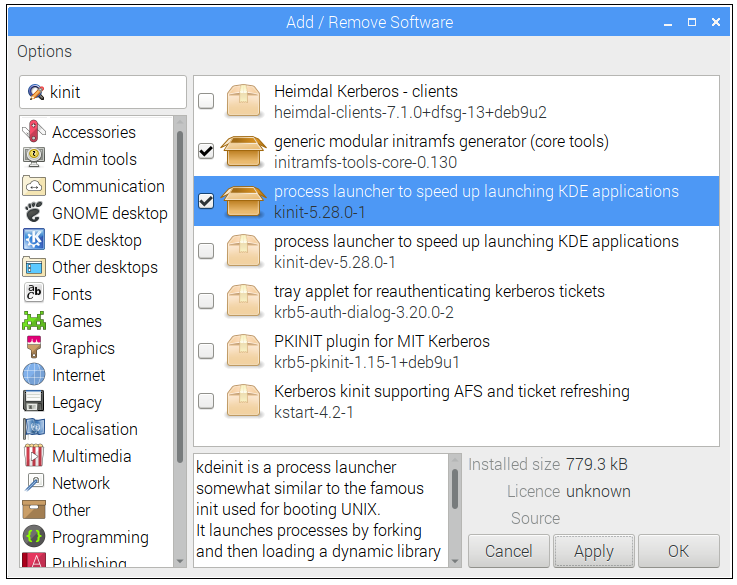Click the initramfs-tools-core open box icon
The image size is (737, 585).
point(243,151)
